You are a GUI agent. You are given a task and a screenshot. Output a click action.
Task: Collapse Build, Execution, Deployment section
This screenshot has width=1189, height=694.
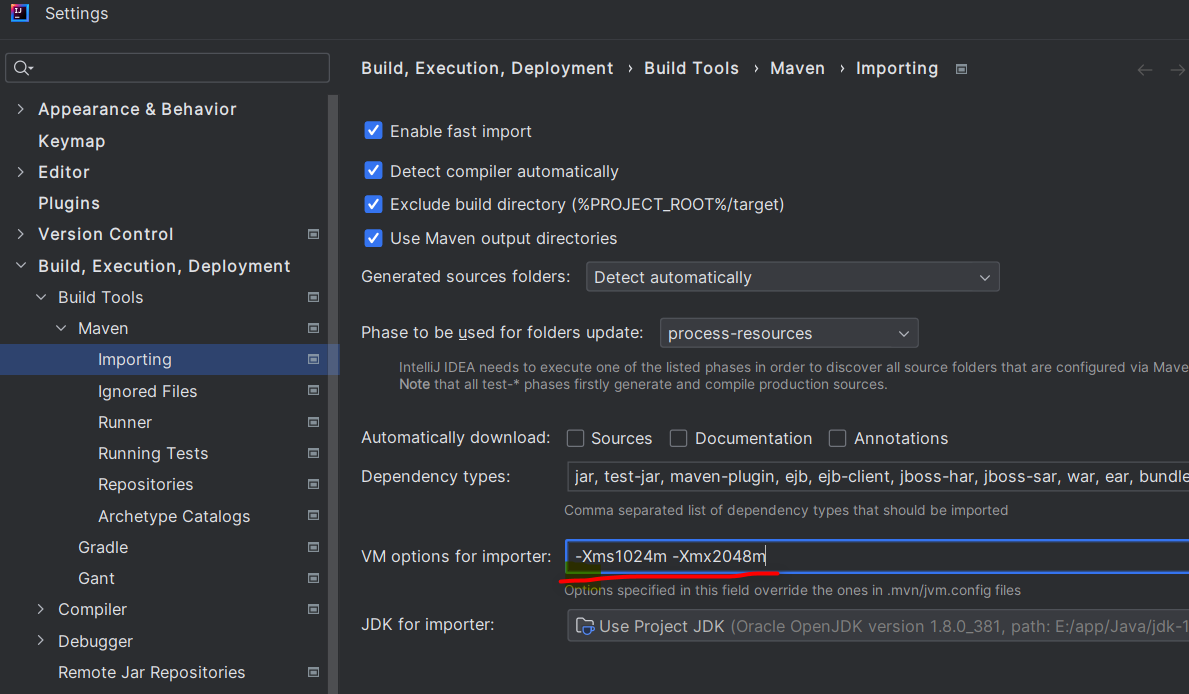tap(20, 265)
